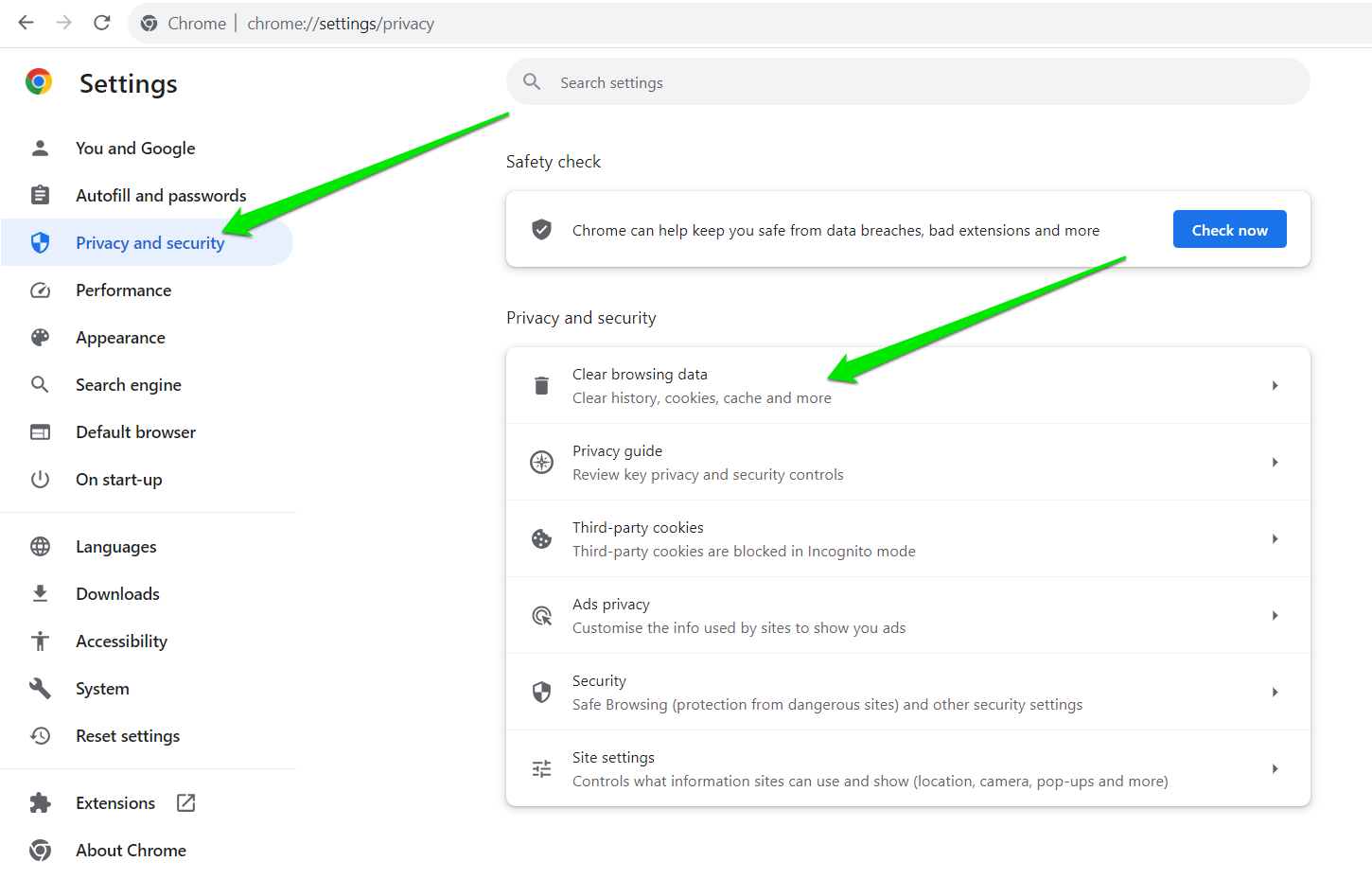Click the browser Forward arrow
1372x879 pixels.
[64, 23]
